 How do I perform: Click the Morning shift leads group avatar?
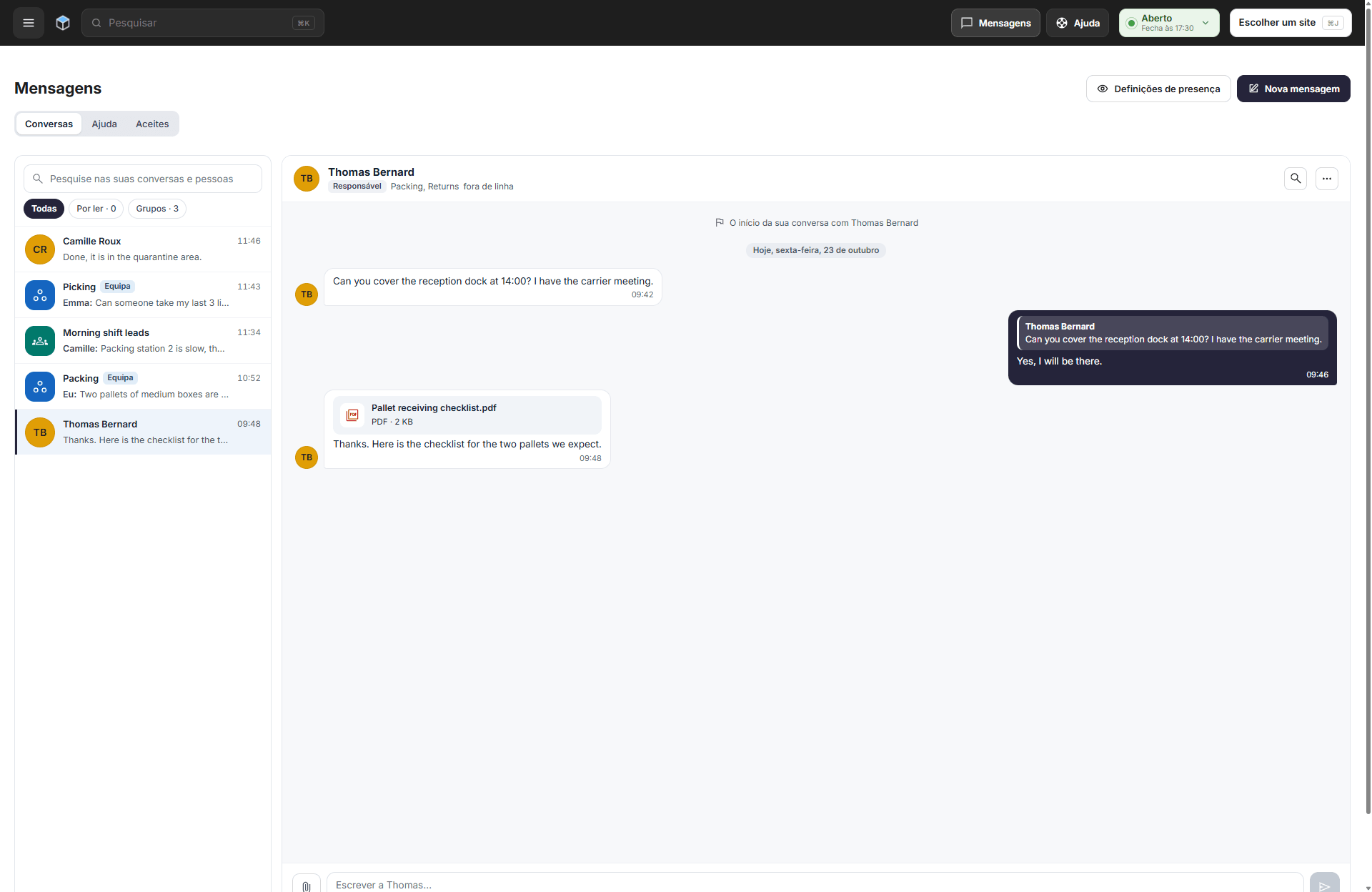pyautogui.click(x=40, y=341)
